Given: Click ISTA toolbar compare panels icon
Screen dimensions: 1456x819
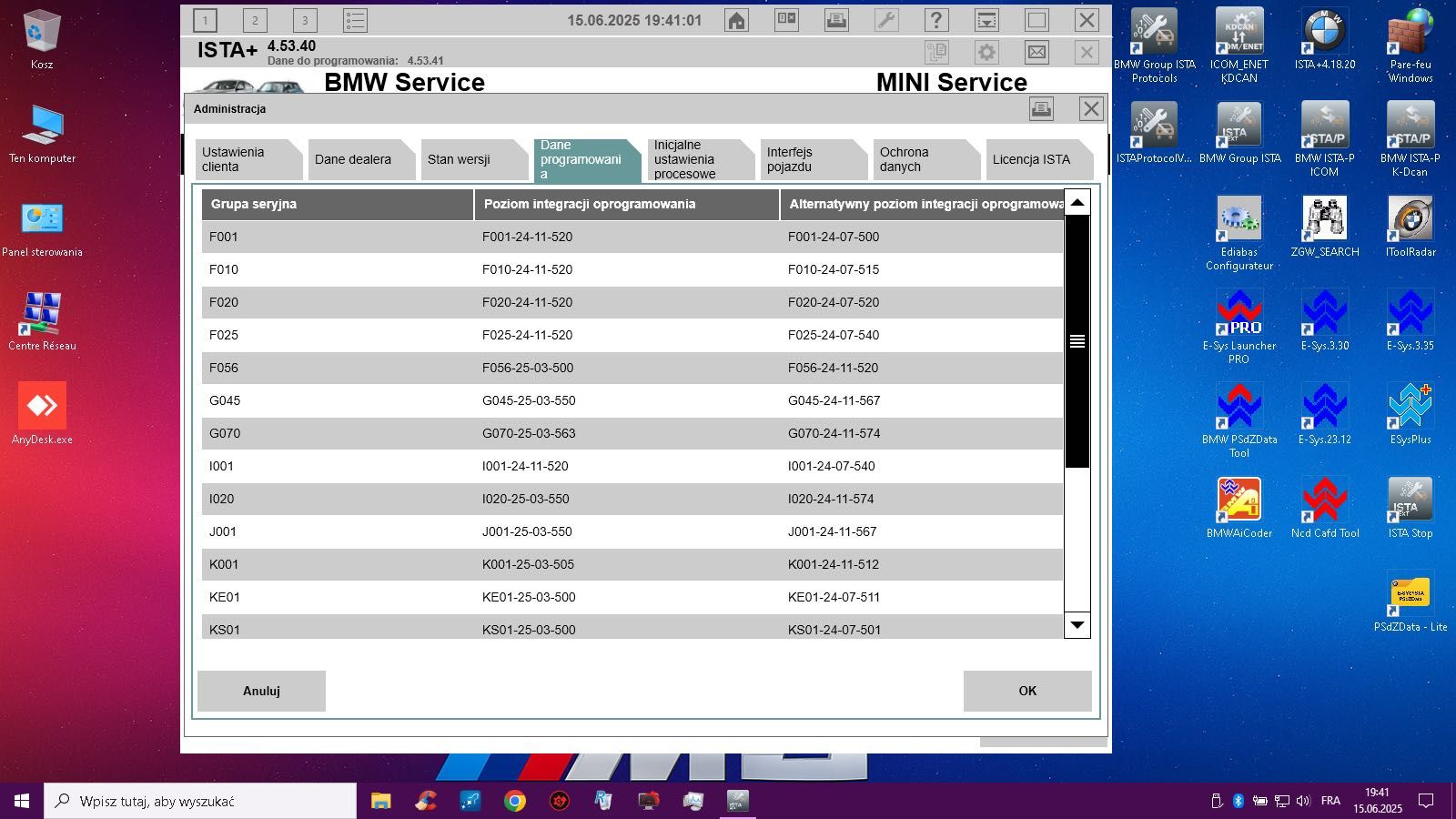Looking at the screenshot, I should (786, 20).
